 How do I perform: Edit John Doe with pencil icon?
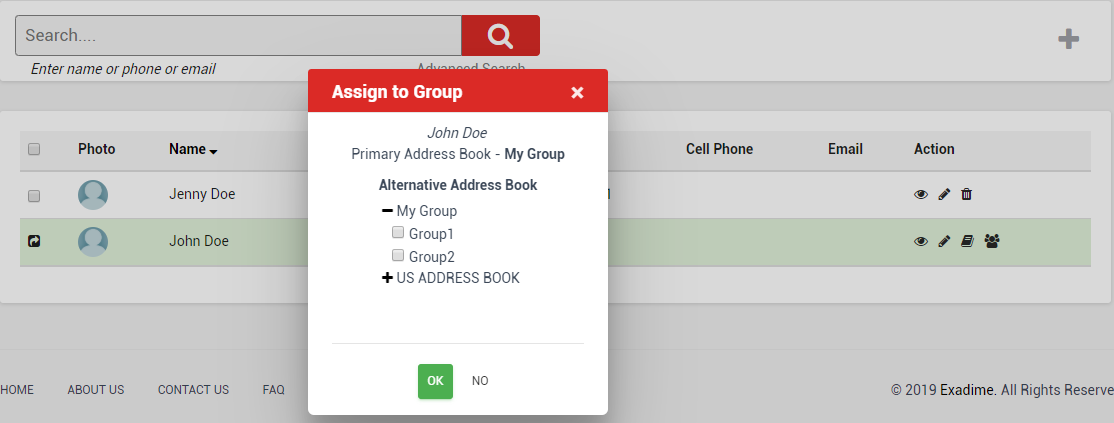[x=944, y=241]
